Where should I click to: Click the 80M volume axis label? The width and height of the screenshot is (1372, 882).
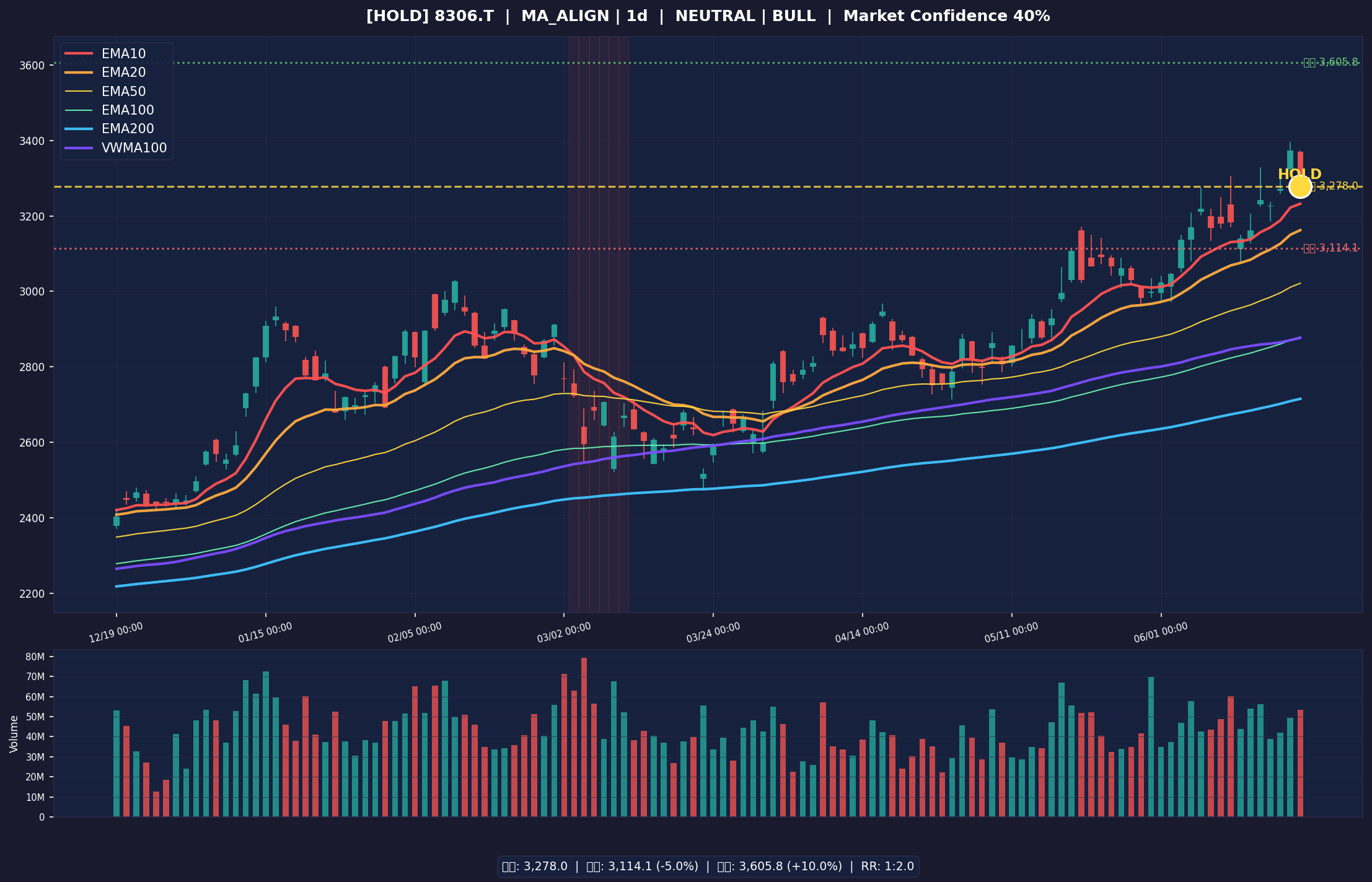click(37, 657)
